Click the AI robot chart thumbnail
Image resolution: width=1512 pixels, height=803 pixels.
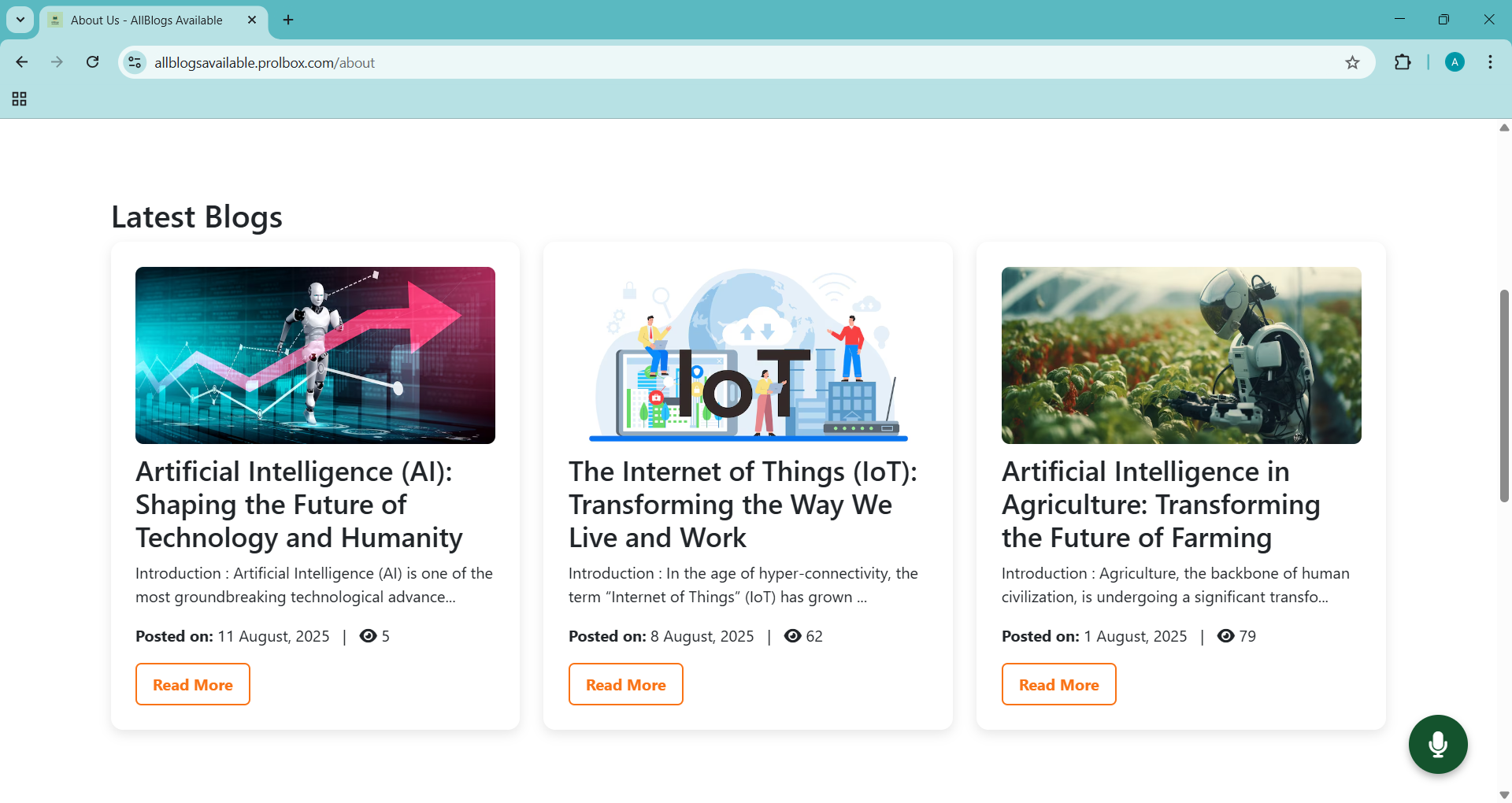point(315,355)
